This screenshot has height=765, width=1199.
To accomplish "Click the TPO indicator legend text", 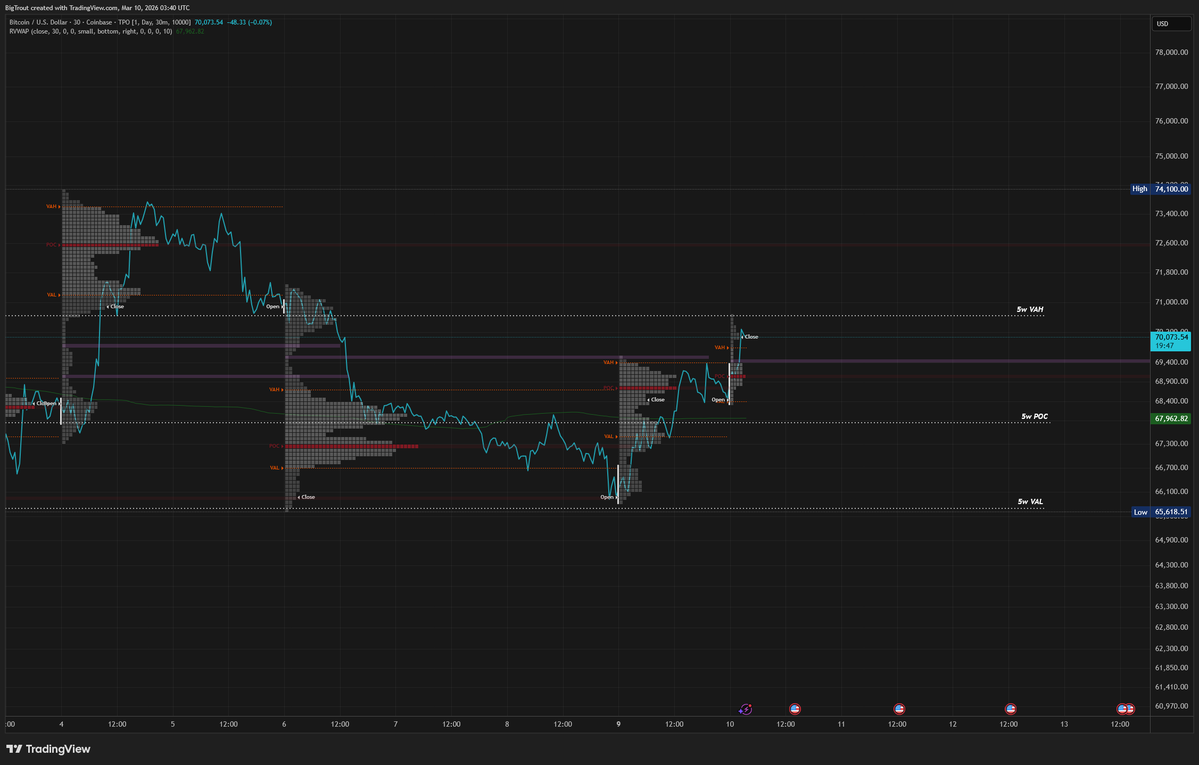I will coord(152,22).
